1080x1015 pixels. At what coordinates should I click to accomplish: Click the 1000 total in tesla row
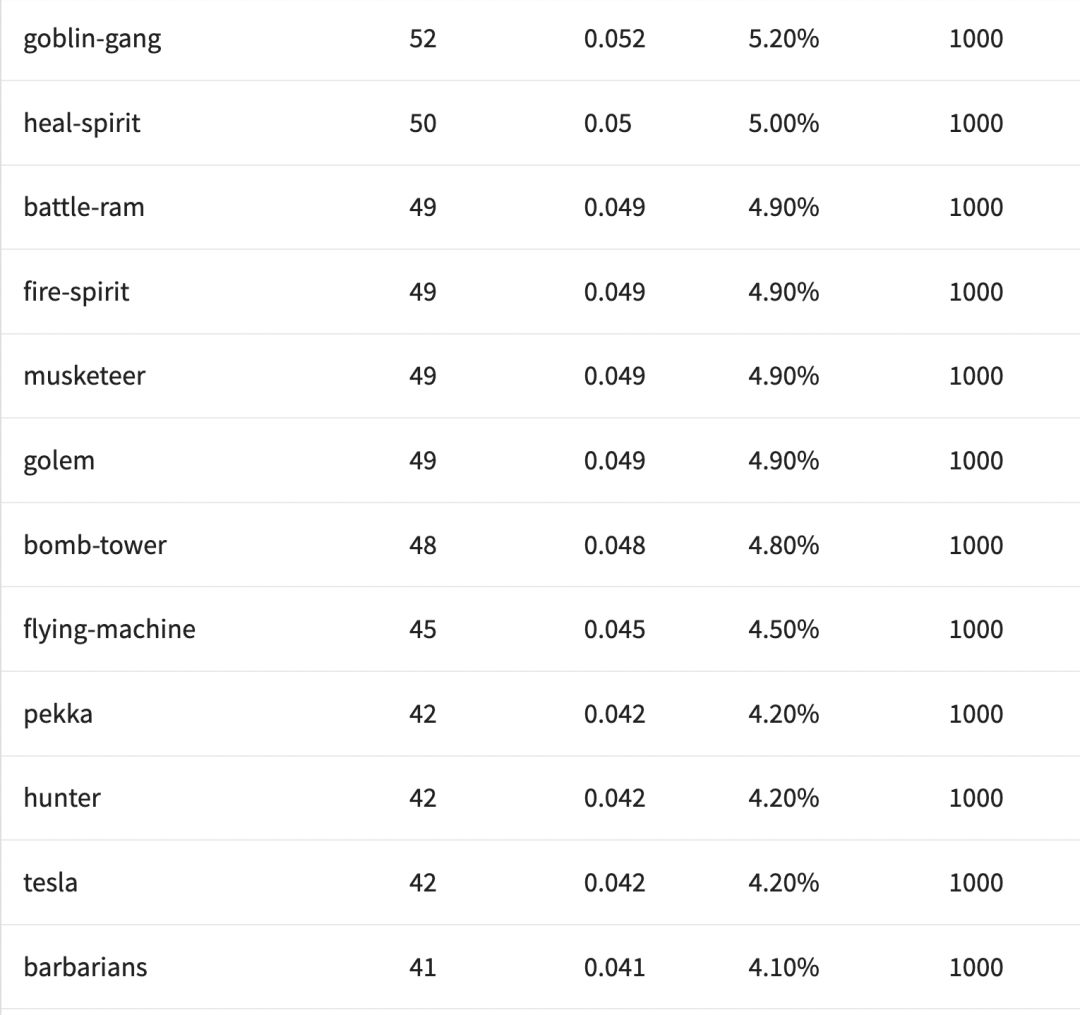[975, 882]
